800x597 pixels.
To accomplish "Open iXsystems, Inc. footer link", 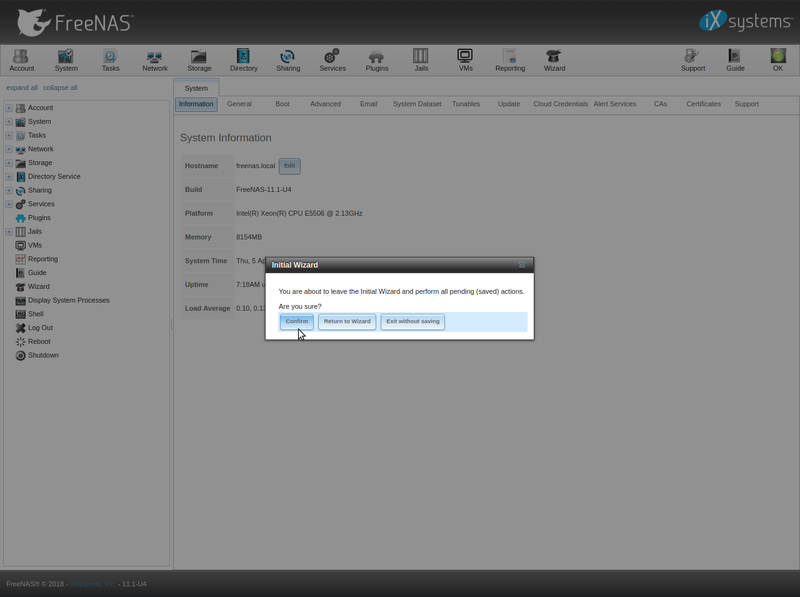I will click(92, 584).
